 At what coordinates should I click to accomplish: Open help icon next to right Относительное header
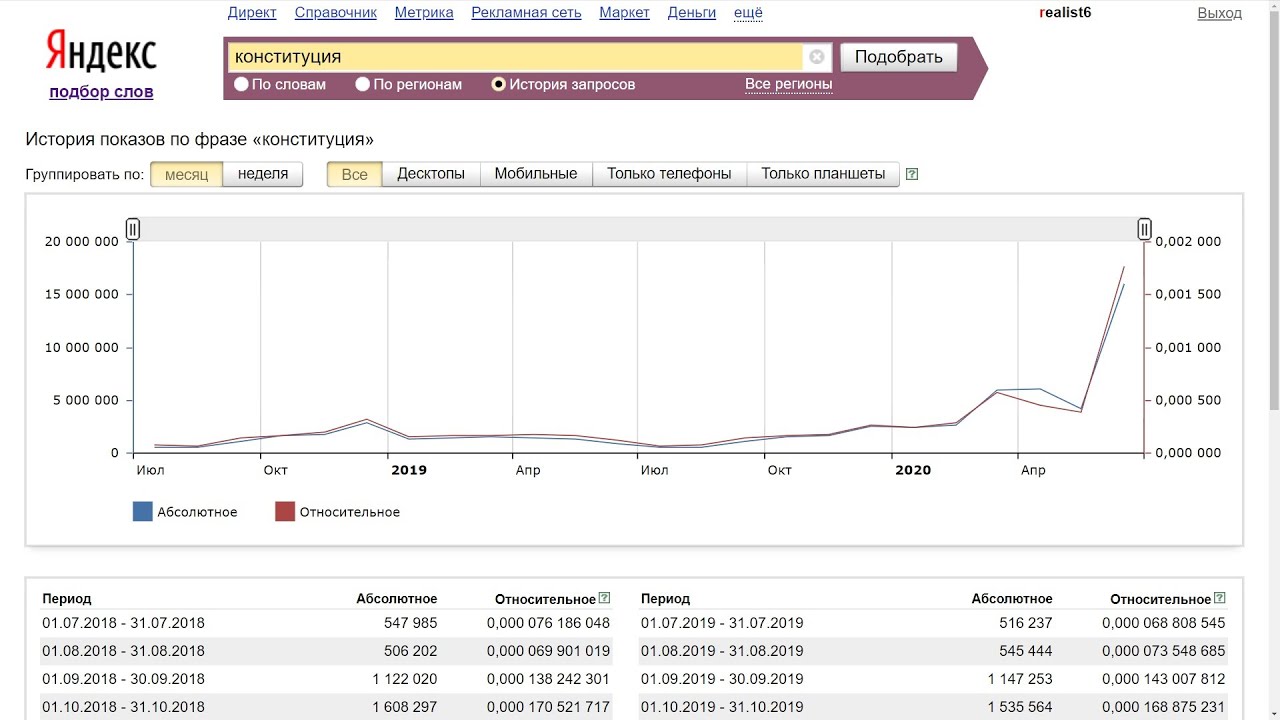[x=1220, y=598]
